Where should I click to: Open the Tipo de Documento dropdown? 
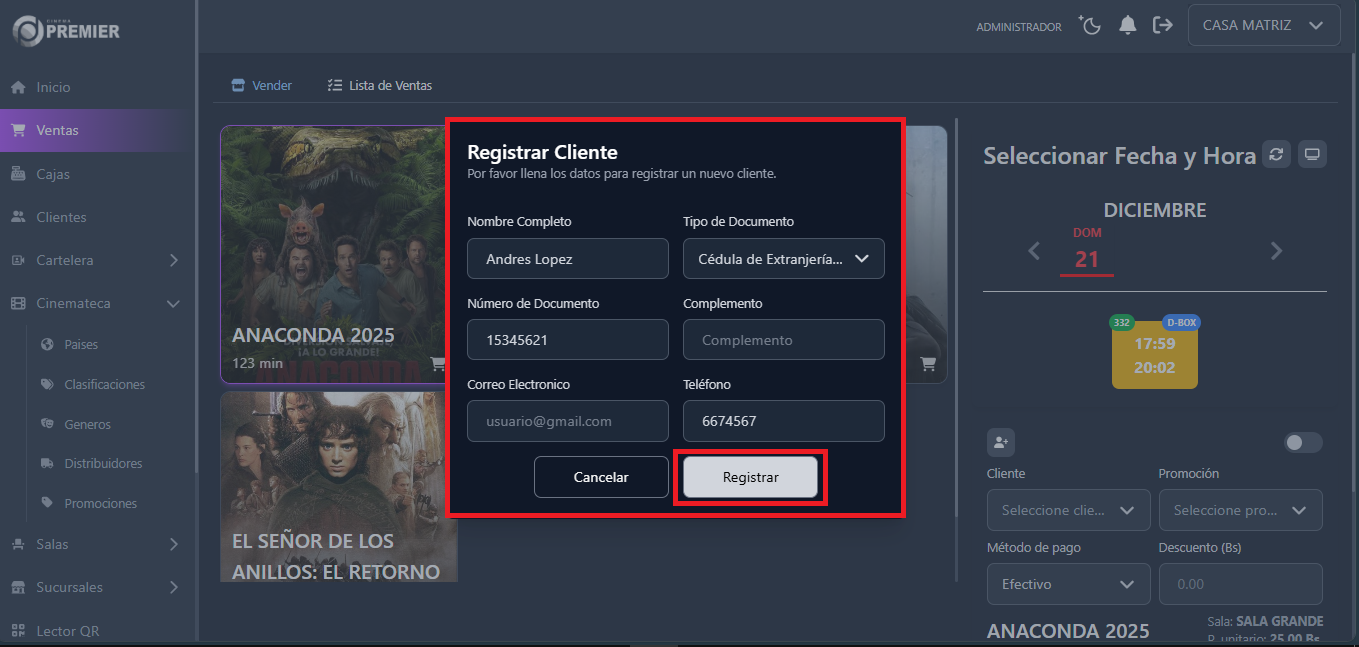click(x=783, y=258)
